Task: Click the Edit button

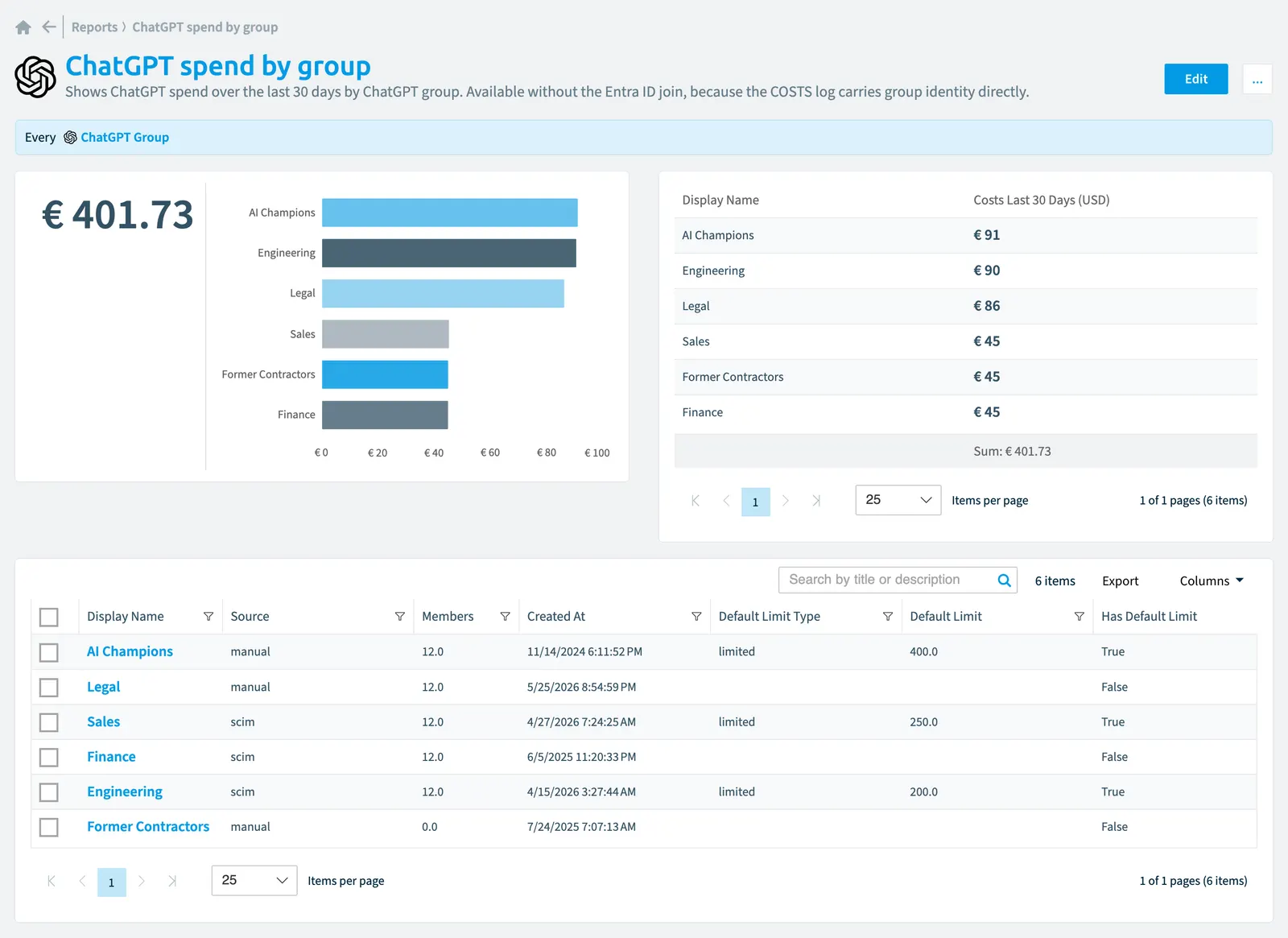Action: point(1196,79)
